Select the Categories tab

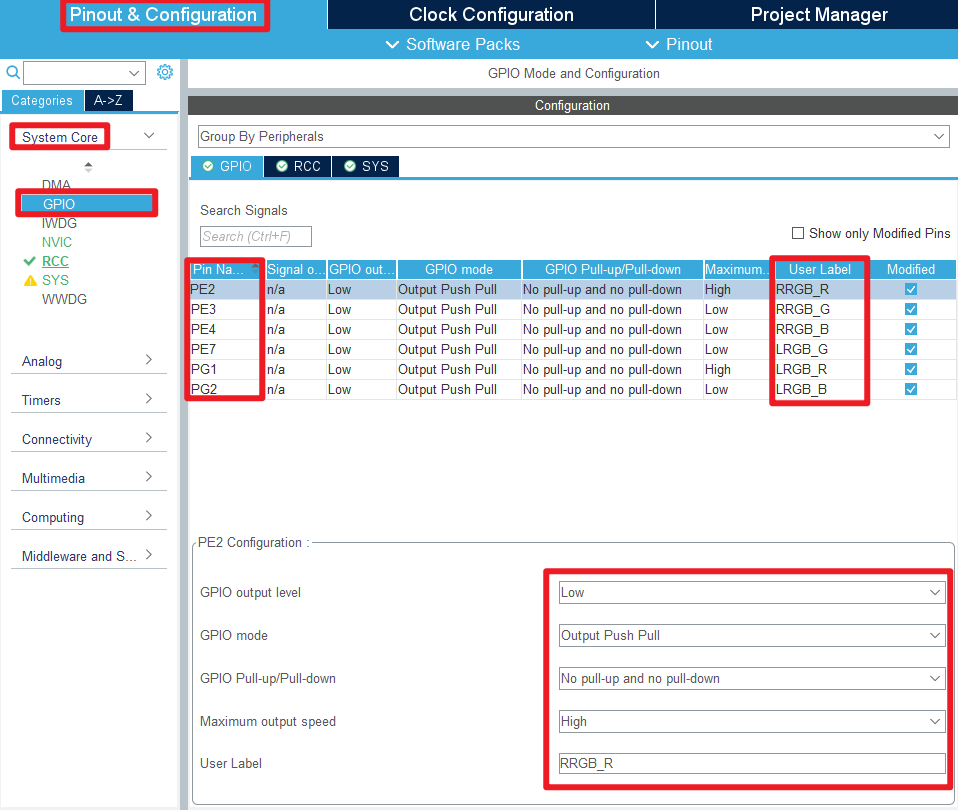tap(42, 101)
